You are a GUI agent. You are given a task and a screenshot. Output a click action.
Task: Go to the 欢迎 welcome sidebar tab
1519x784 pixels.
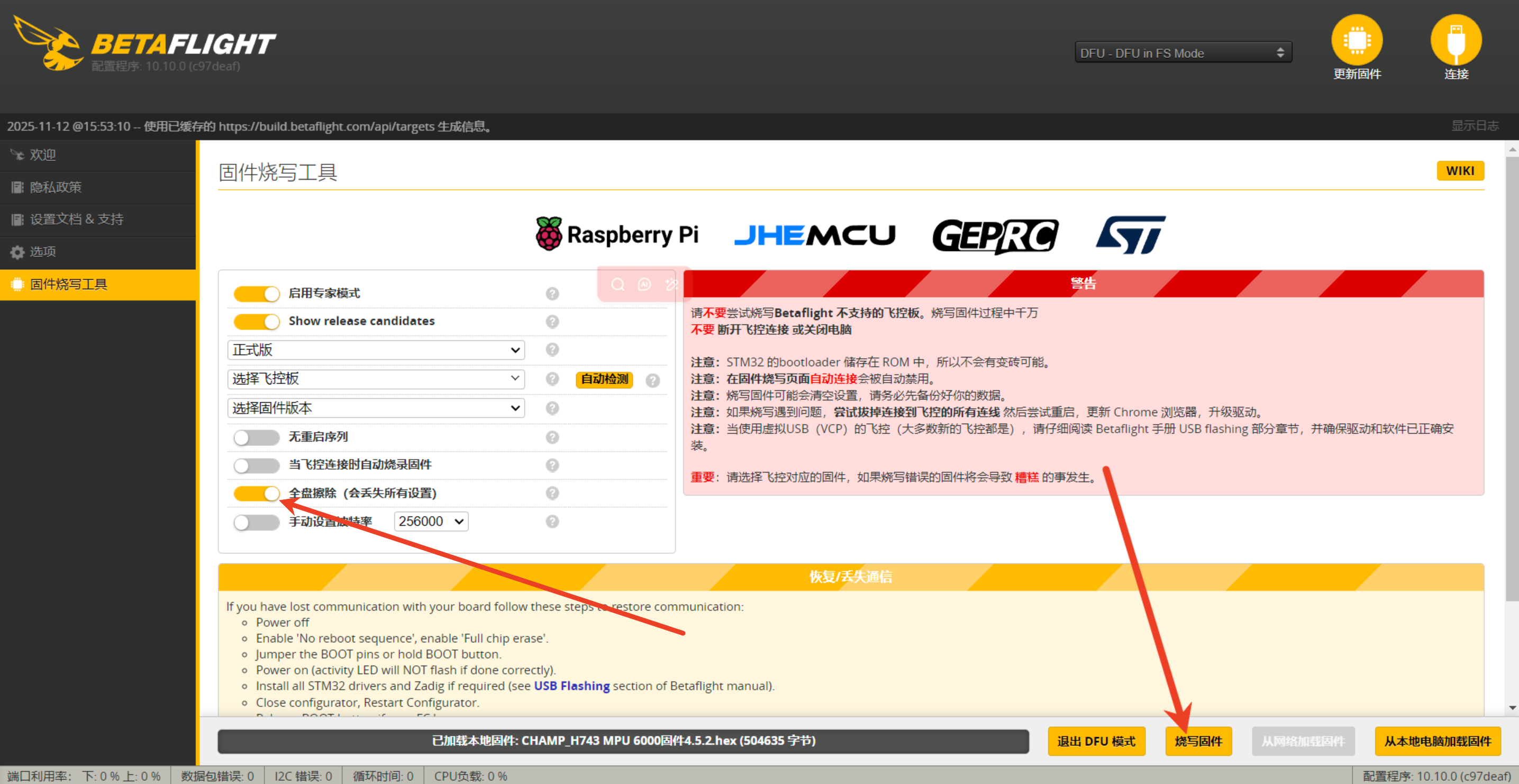[x=42, y=155]
